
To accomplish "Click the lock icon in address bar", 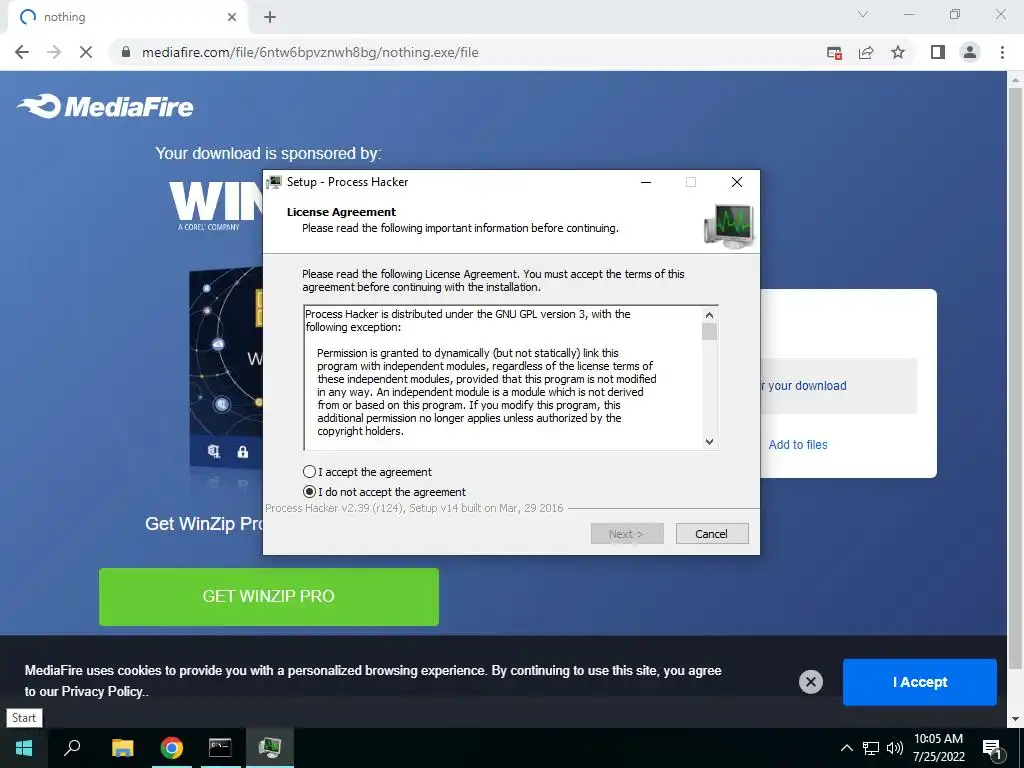I will coord(126,52).
